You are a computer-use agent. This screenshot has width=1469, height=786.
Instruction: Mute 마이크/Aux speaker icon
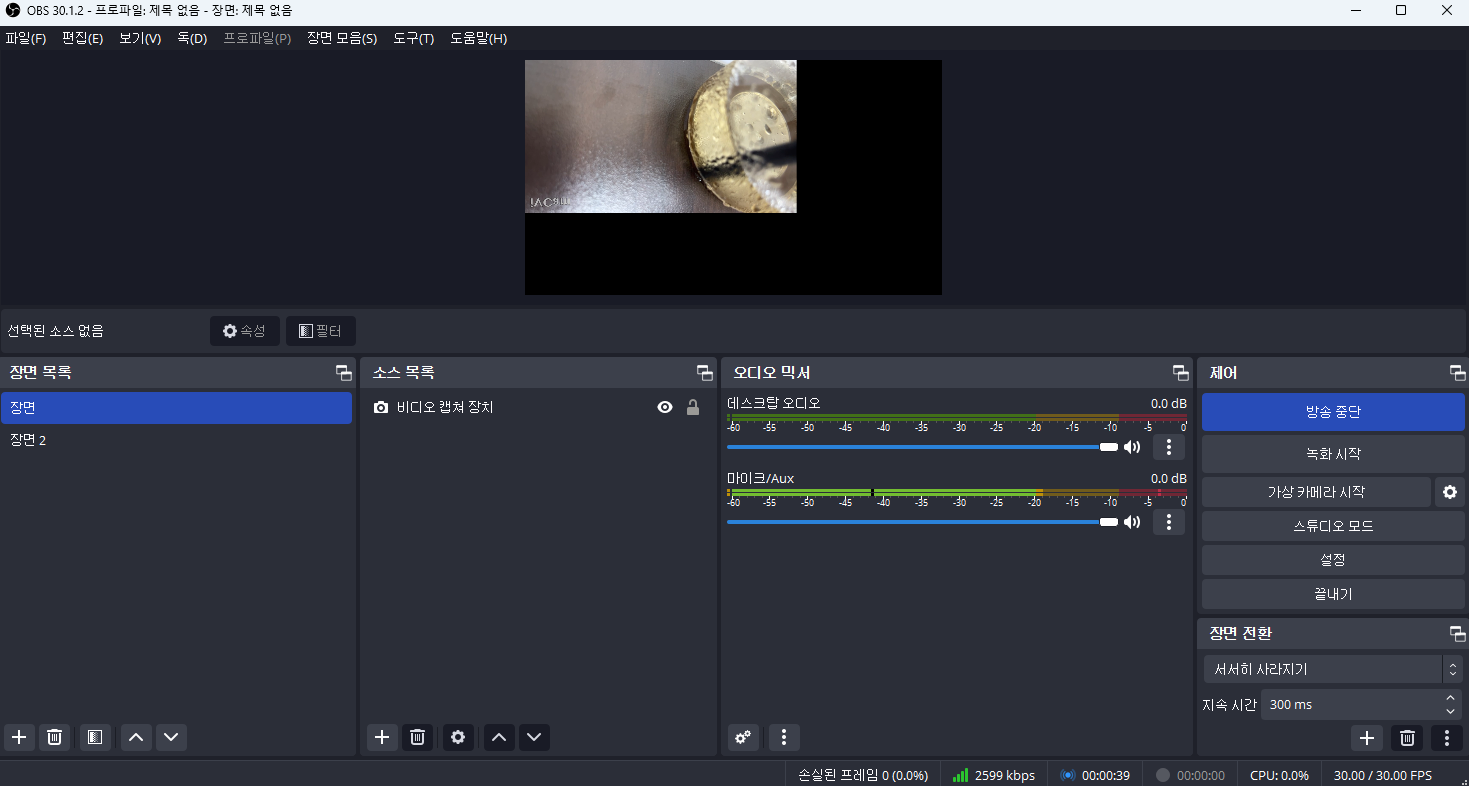point(1132,522)
